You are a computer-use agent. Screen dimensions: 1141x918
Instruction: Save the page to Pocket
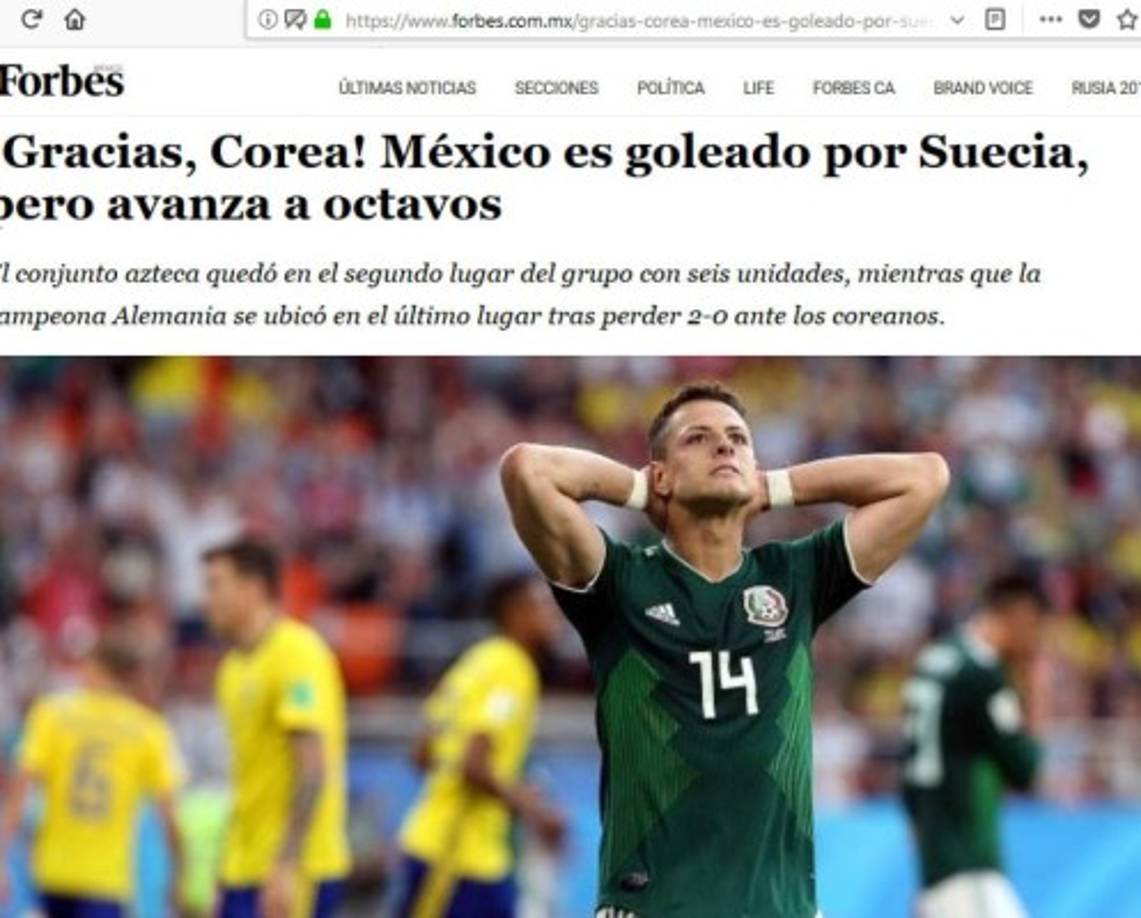(1089, 20)
